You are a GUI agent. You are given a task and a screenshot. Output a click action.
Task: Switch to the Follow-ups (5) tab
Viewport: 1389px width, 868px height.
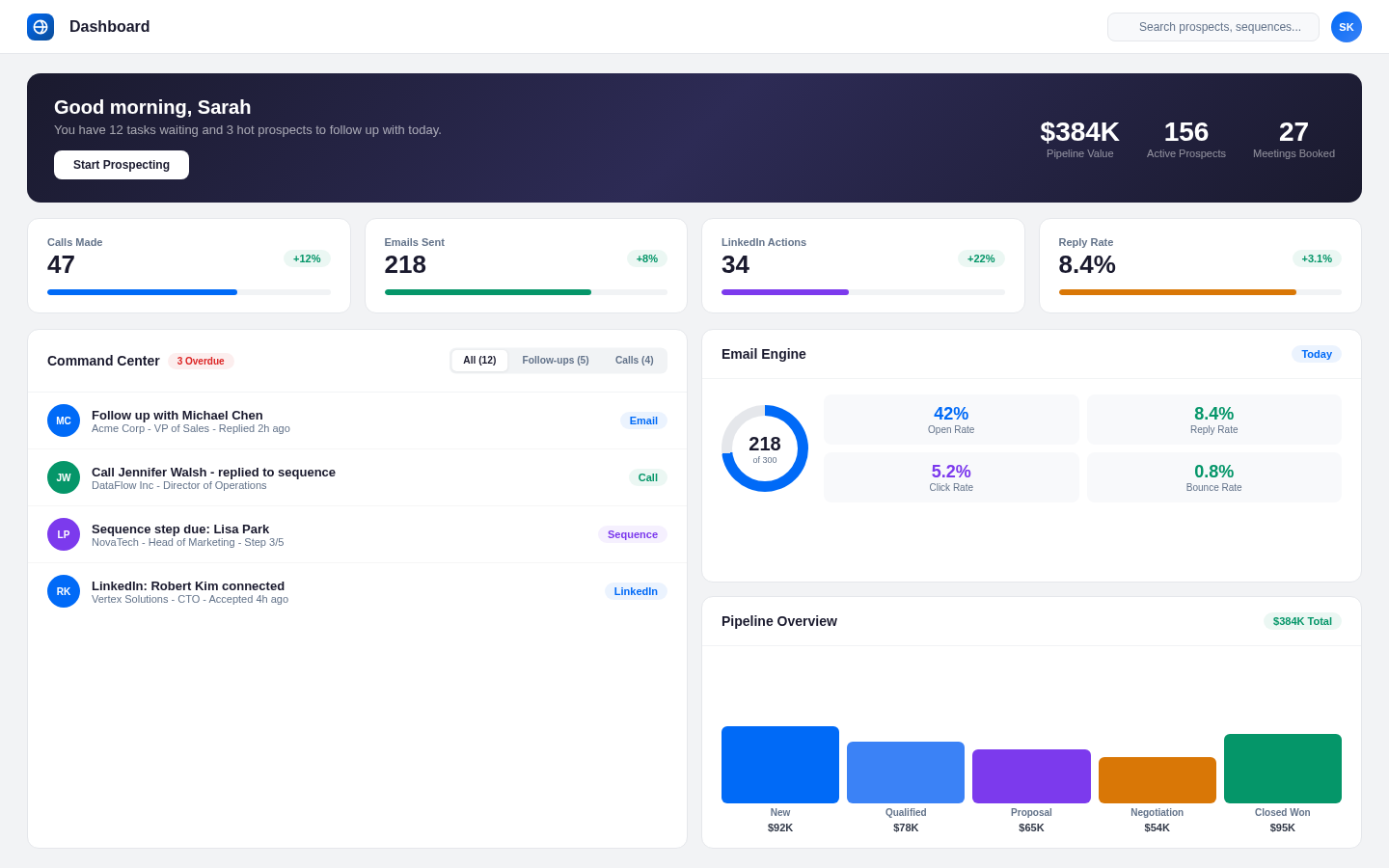tap(556, 361)
